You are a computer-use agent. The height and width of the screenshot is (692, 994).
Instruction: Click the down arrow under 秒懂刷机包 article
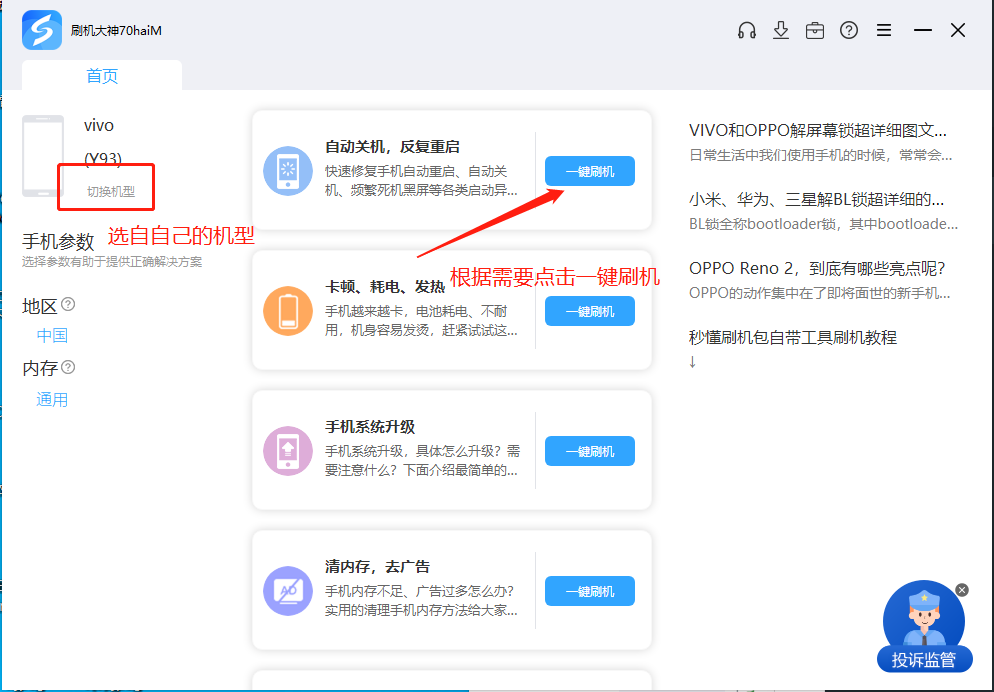[x=691, y=362]
